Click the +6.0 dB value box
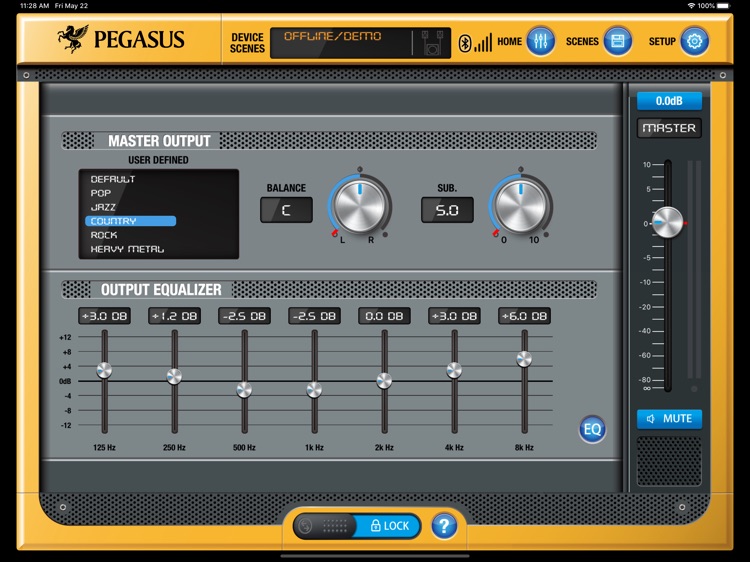This screenshot has width=750, height=562. [x=524, y=316]
